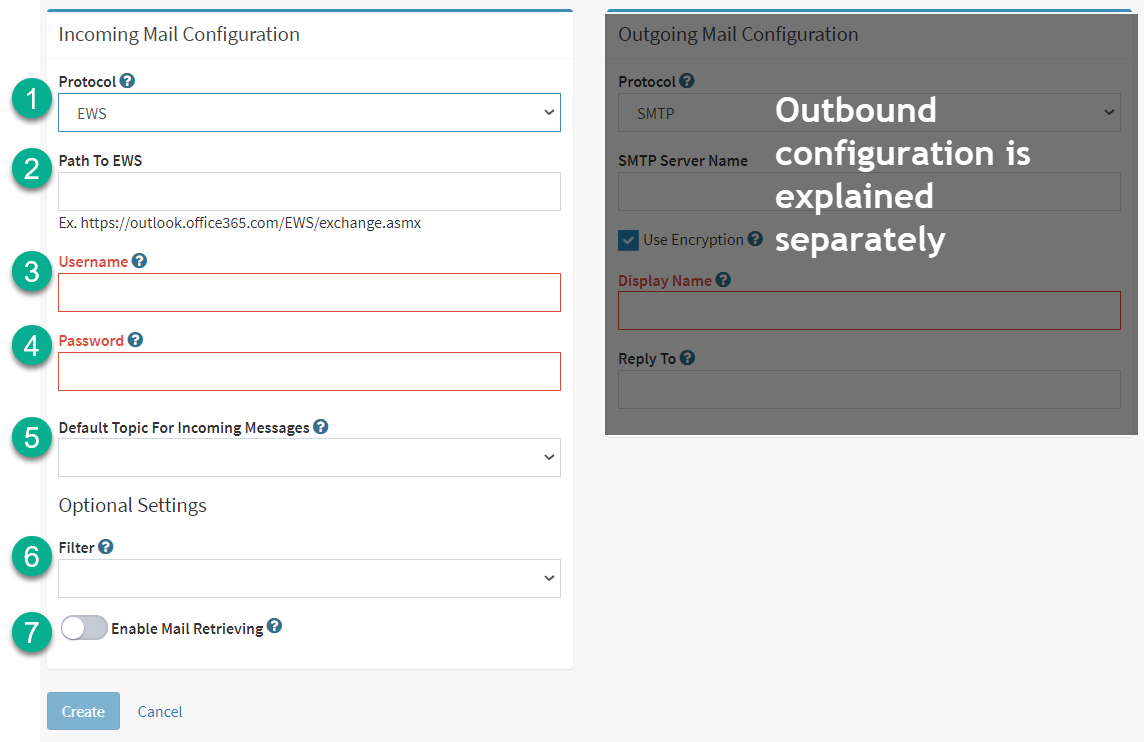The width and height of the screenshot is (1144, 742).
Task: Open the Filter dropdown
Action: click(309, 579)
